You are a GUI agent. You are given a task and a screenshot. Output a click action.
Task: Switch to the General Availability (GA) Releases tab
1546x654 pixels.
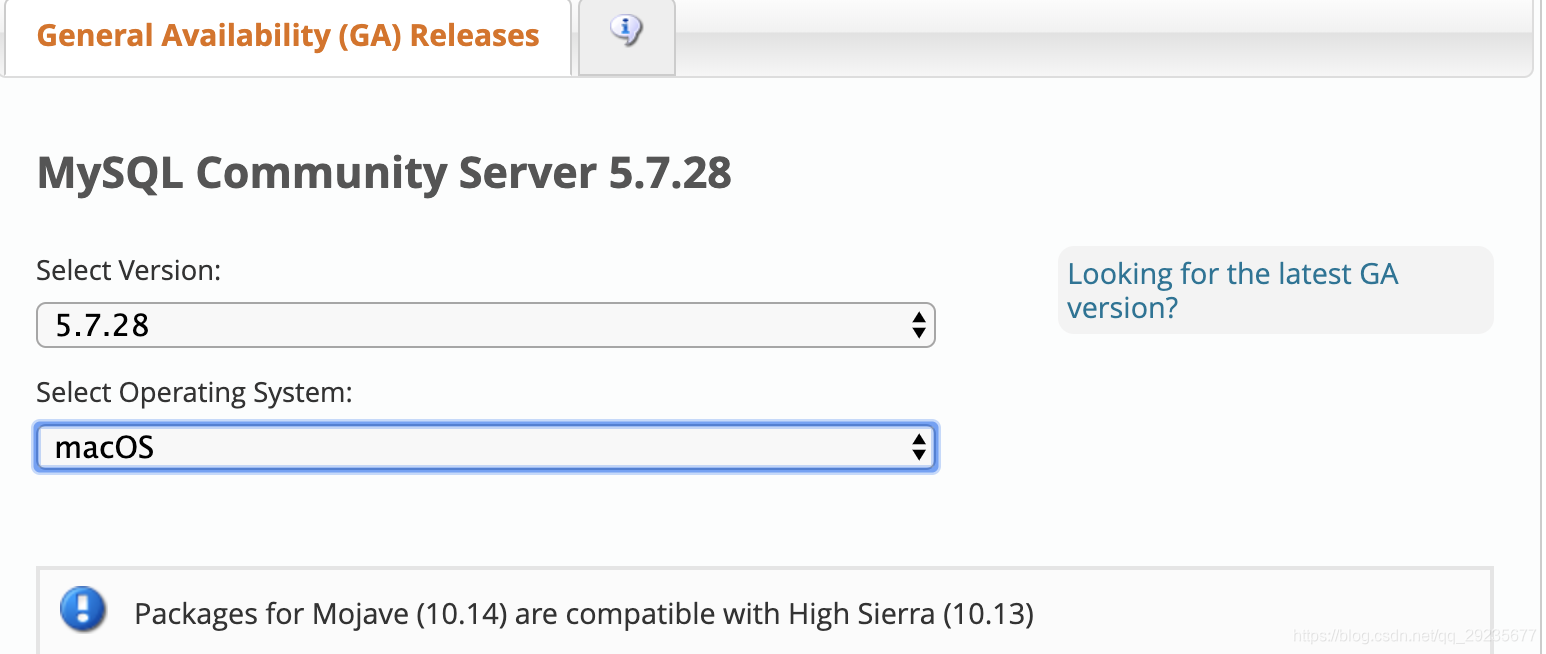287,34
